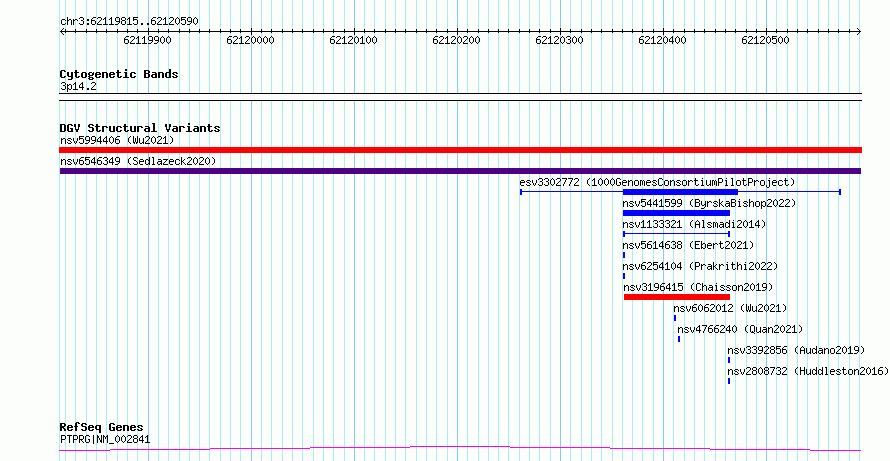This screenshot has width=890, height=461.
Task: Click the magenta PTPRG gene line
Action: click(x=460, y=449)
